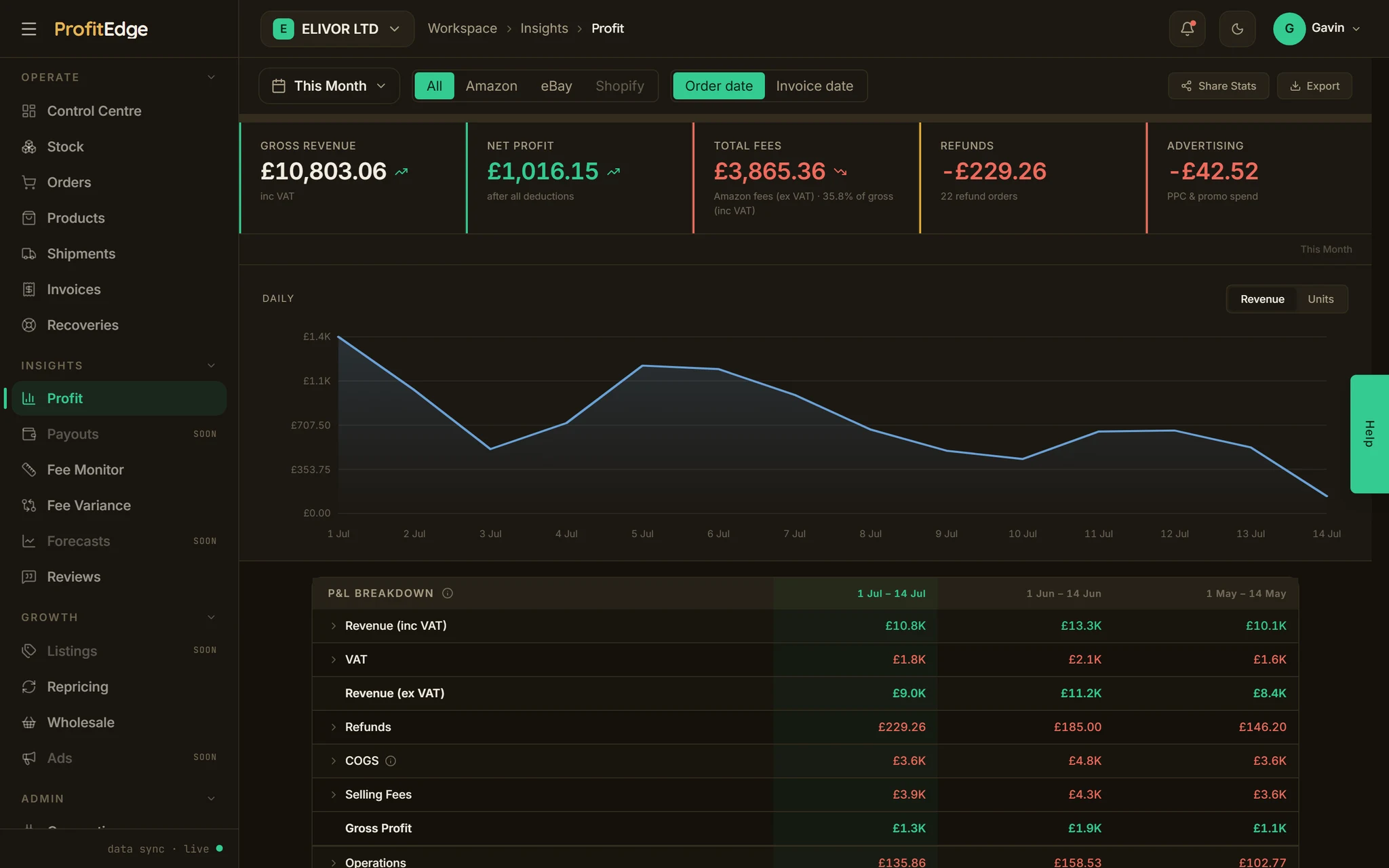Click the ProfitEdge logo
1389x868 pixels.
101,29
